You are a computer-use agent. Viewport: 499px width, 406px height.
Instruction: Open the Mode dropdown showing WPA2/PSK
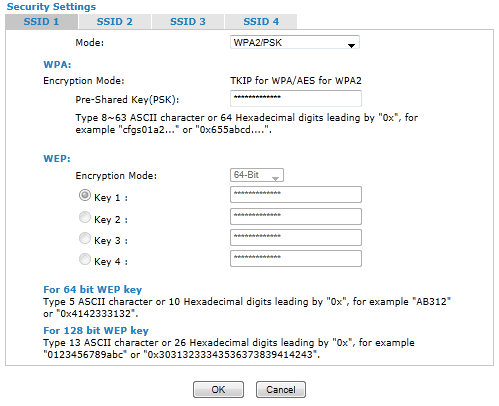[x=295, y=43]
